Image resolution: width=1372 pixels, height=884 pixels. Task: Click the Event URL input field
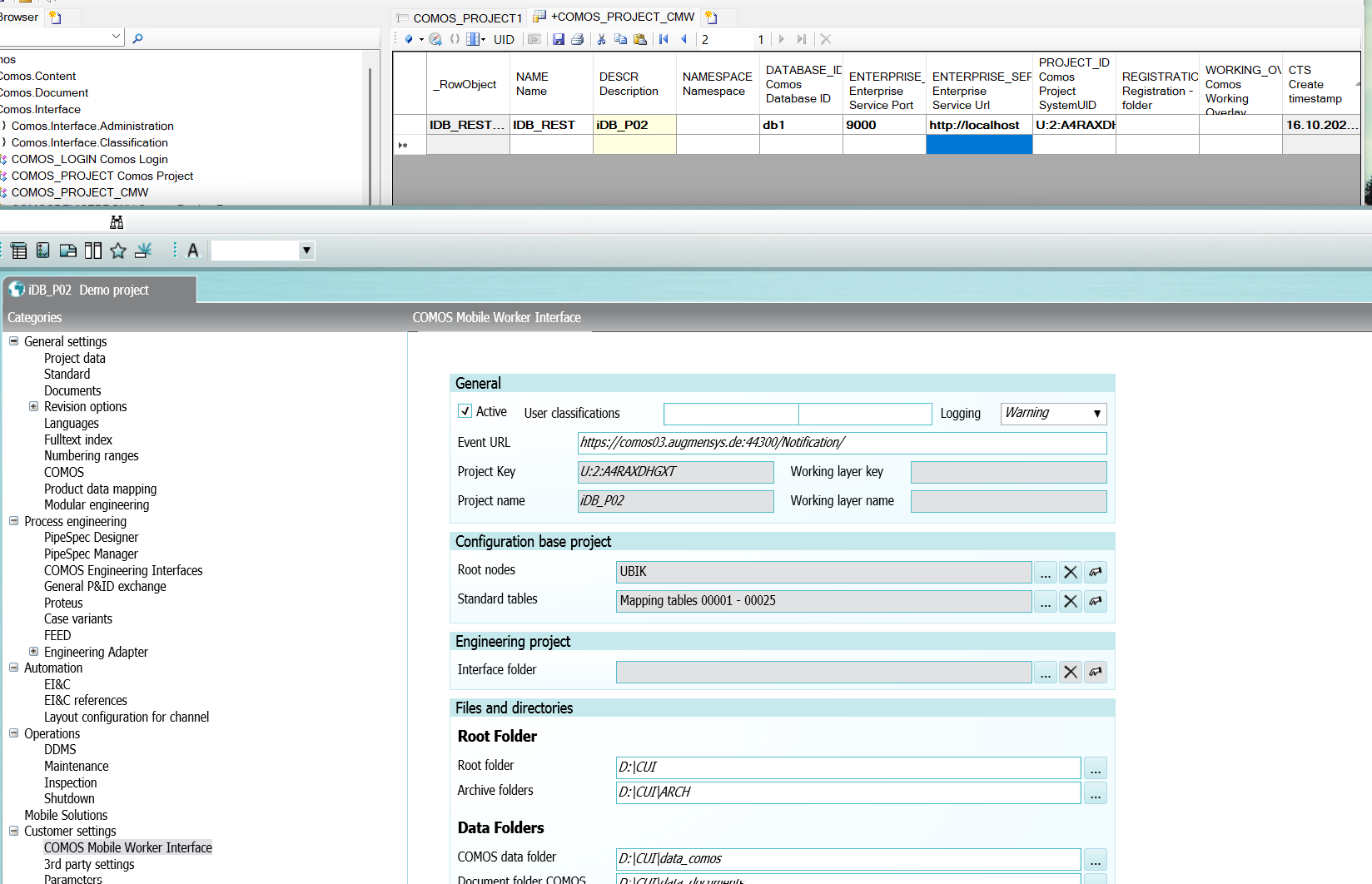pyautogui.click(x=841, y=443)
